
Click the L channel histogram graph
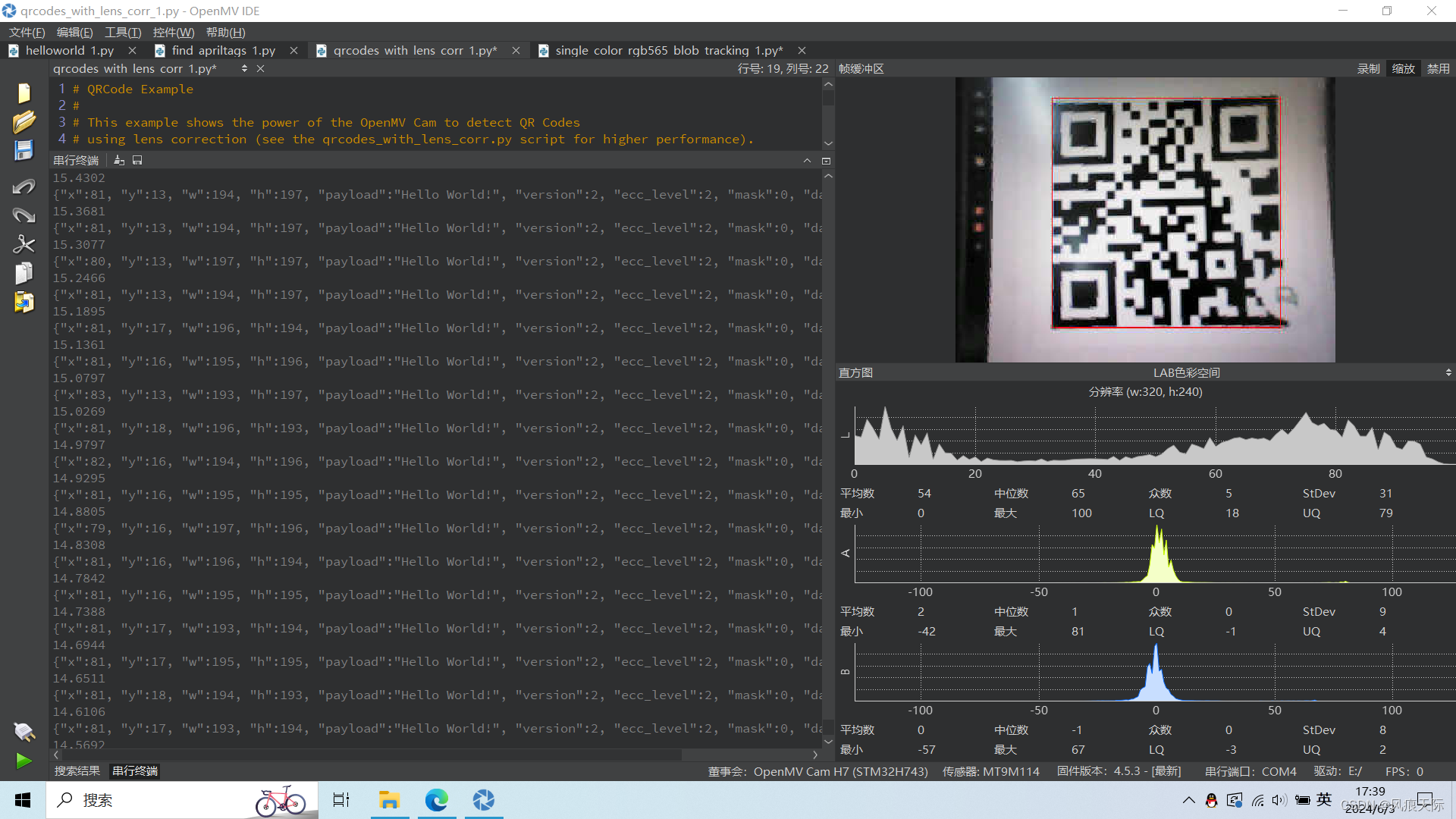tap(1154, 435)
